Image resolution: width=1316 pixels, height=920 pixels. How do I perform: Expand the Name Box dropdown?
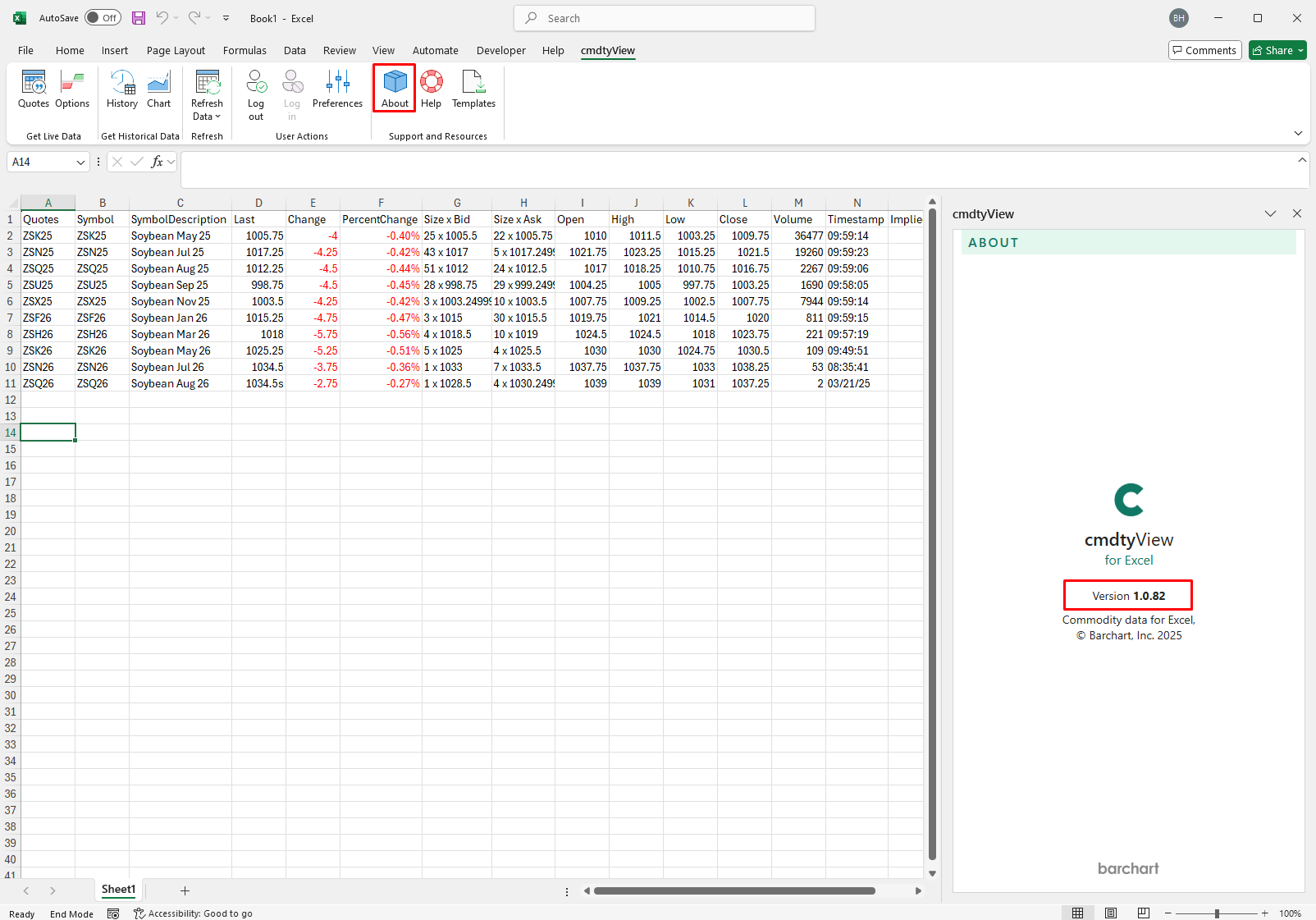coord(80,162)
